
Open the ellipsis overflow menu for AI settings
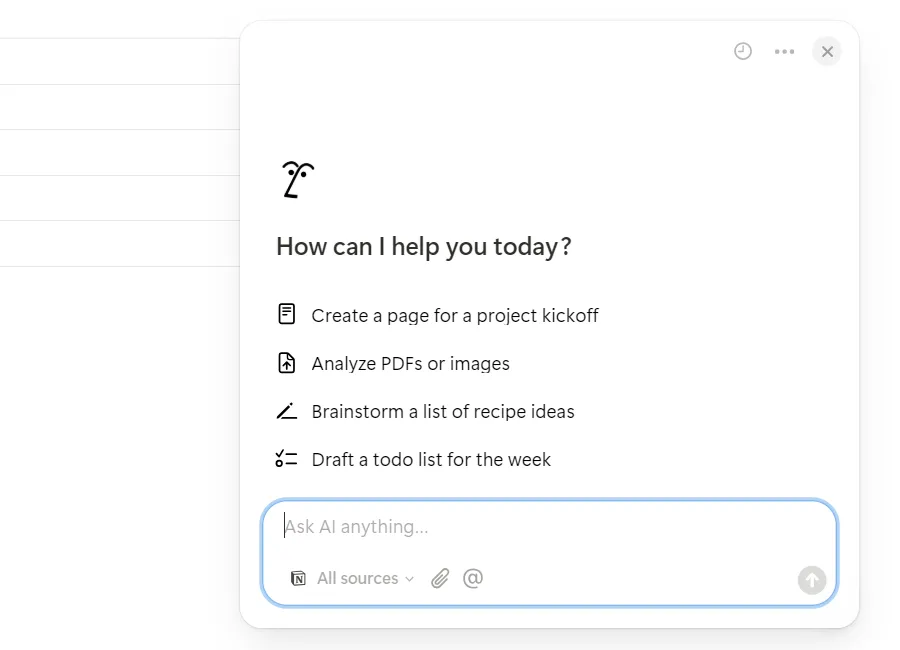point(785,51)
